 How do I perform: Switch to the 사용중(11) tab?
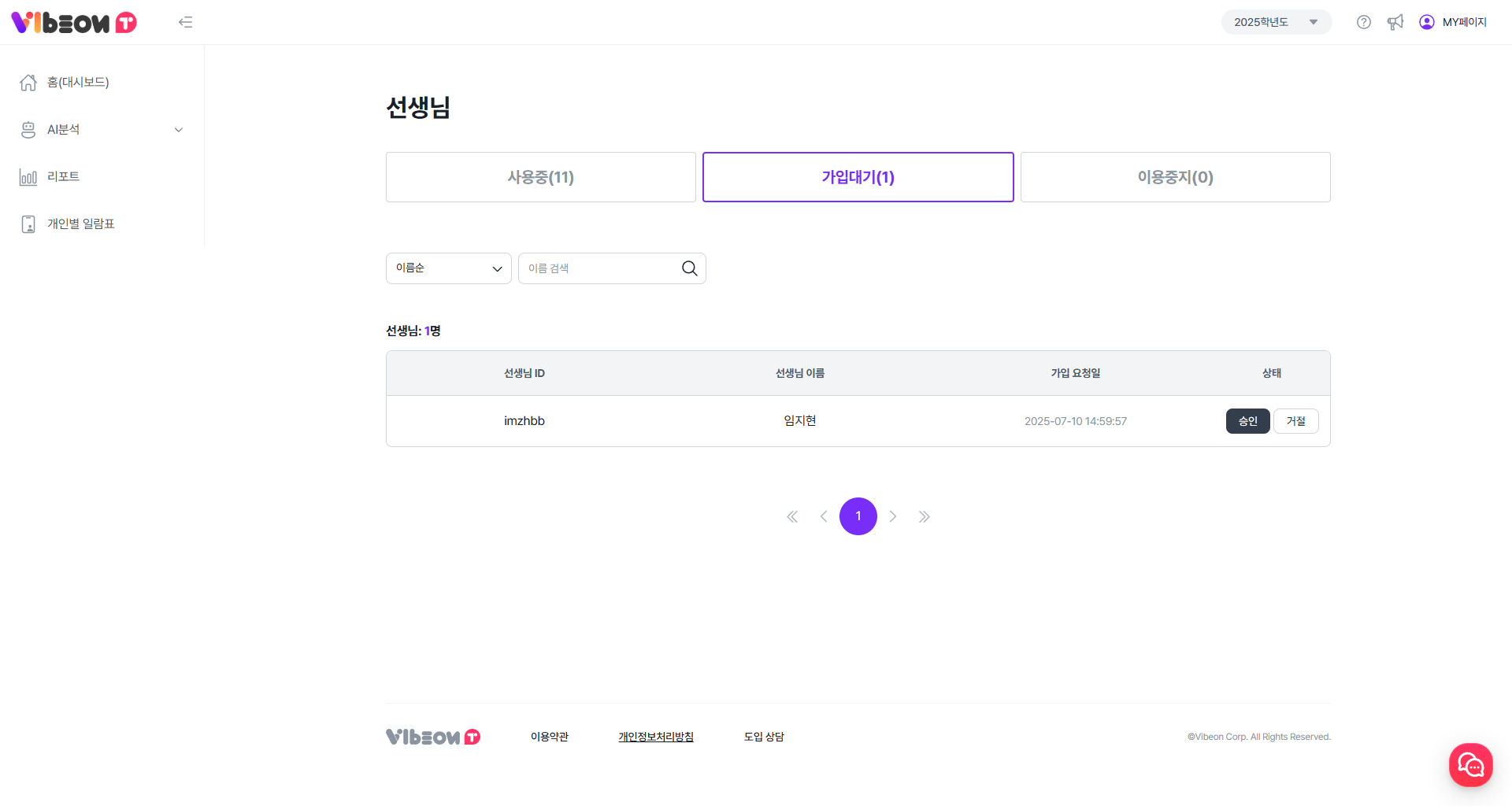540,177
